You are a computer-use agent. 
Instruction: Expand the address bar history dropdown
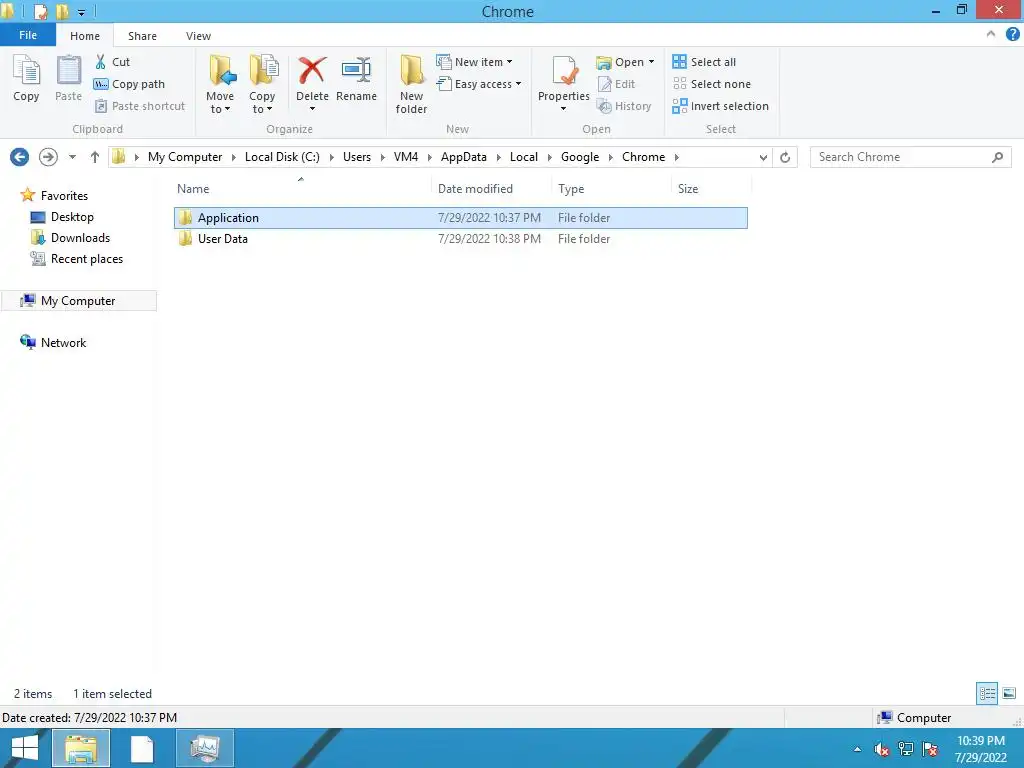[x=763, y=157]
